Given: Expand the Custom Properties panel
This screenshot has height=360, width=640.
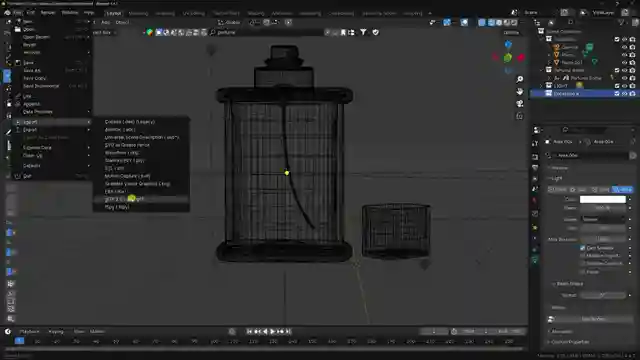Looking at the screenshot, I should click(x=569, y=342).
